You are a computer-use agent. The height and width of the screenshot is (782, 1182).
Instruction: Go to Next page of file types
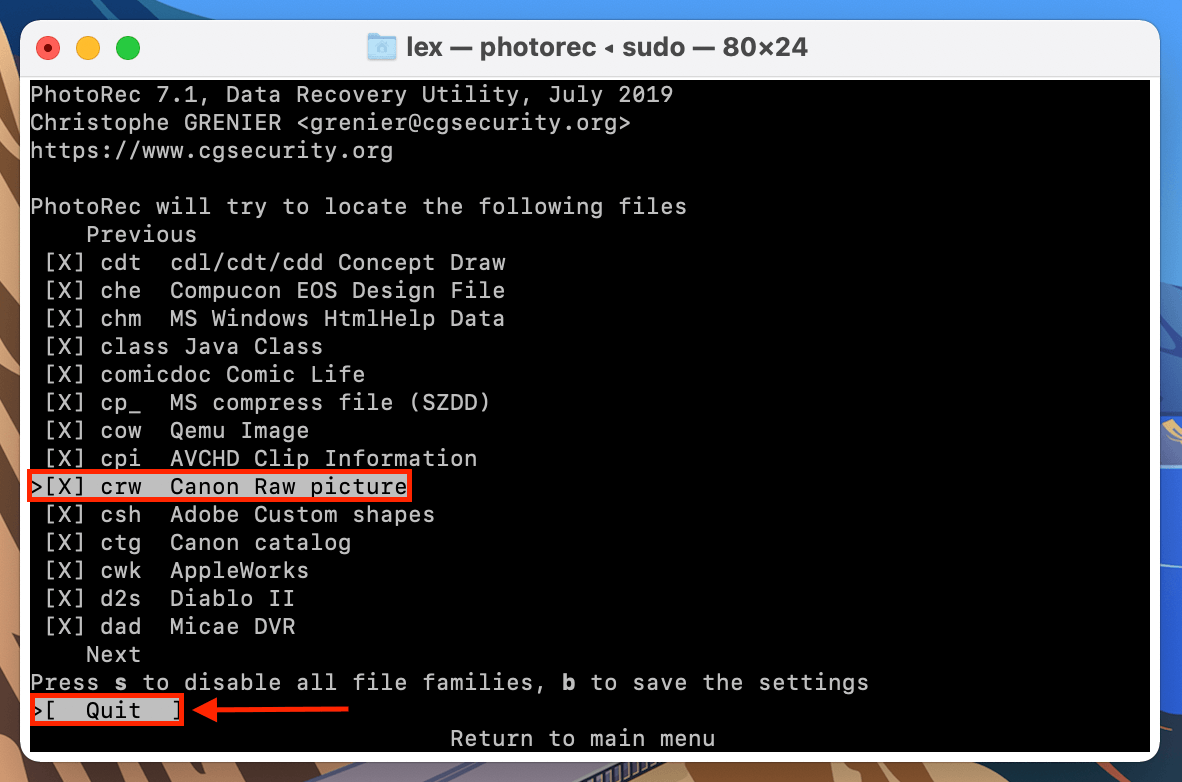tap(113, 655)
